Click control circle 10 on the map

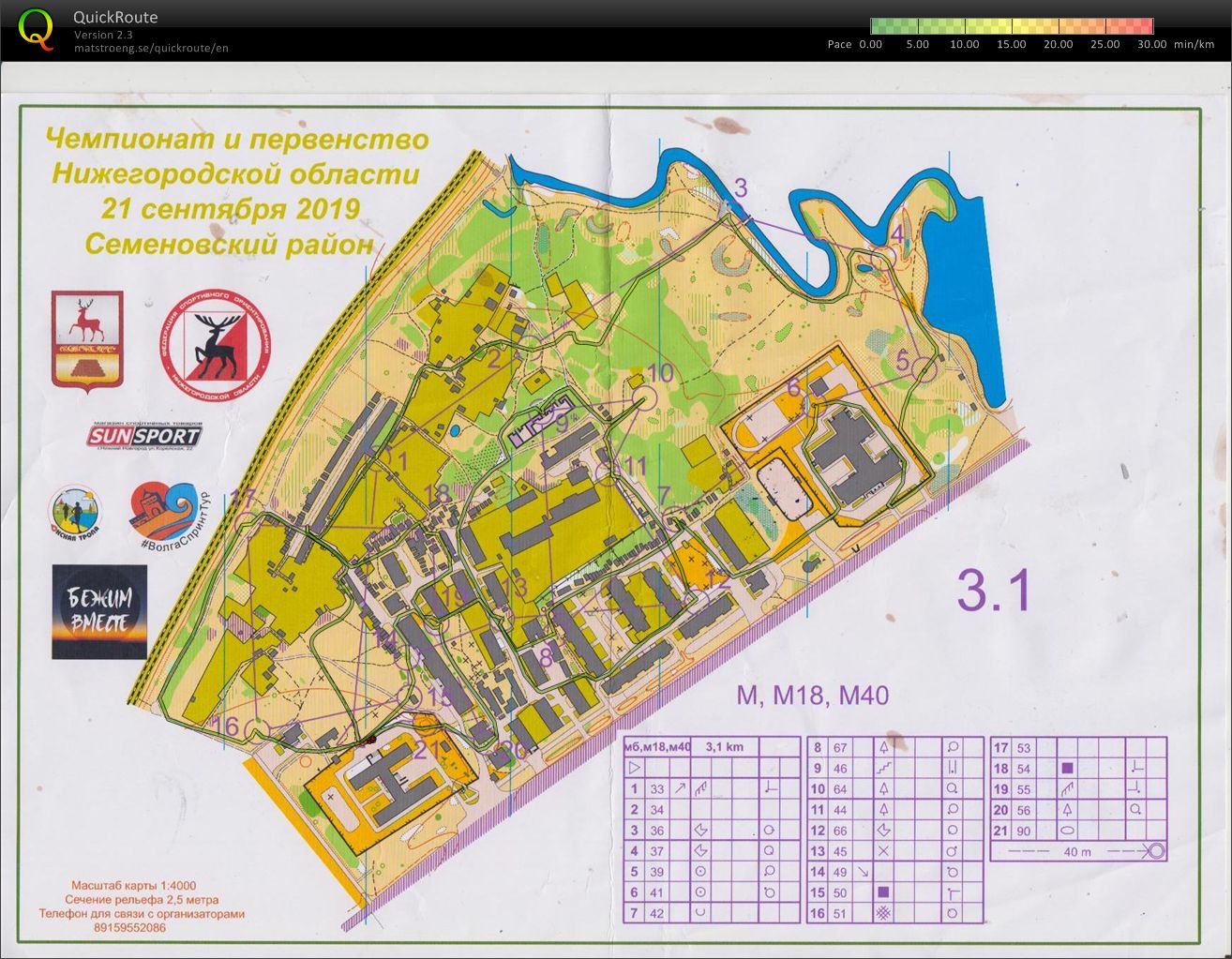[x=643, y=399]
